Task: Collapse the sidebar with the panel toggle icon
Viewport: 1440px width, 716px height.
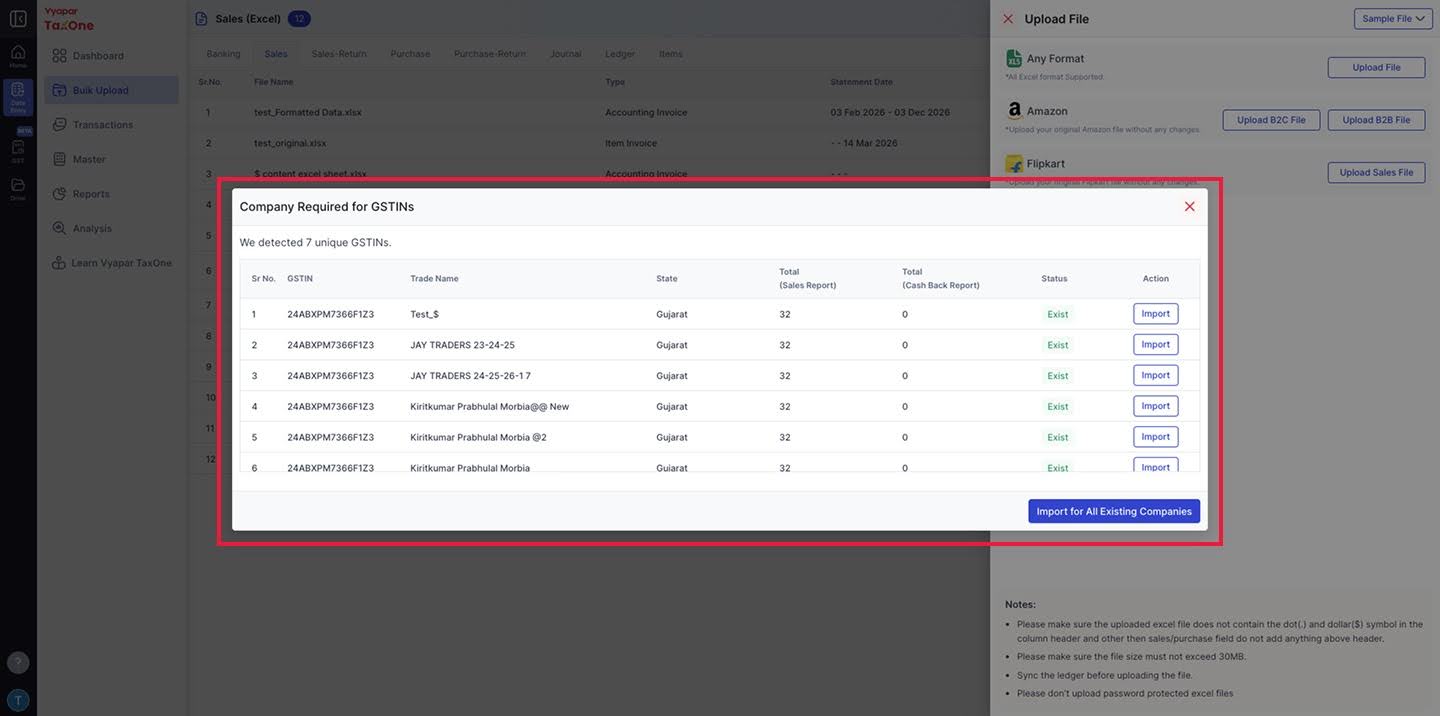Action: click(18, 18)
